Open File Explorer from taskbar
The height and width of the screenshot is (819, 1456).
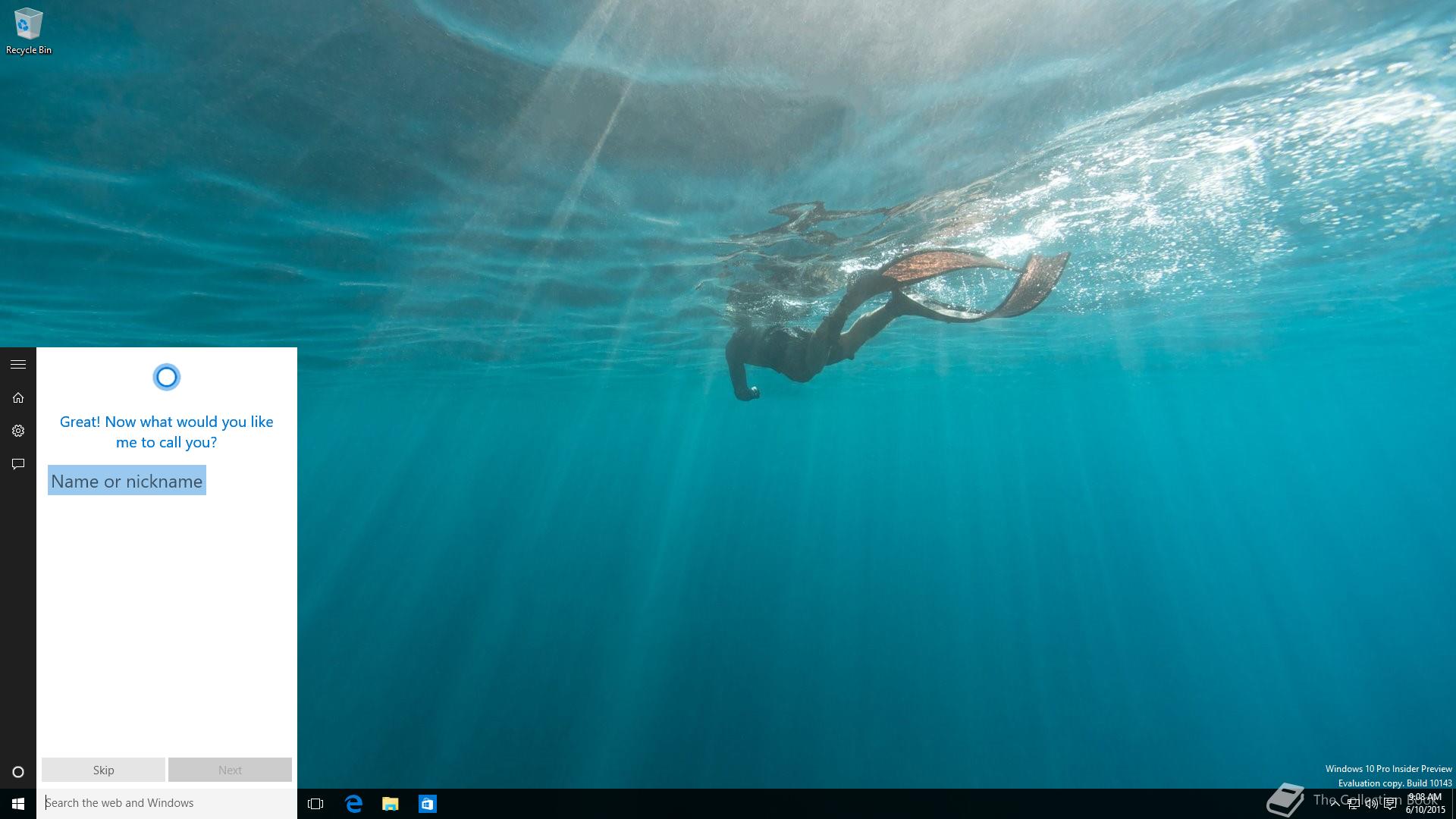coord(391,804)
